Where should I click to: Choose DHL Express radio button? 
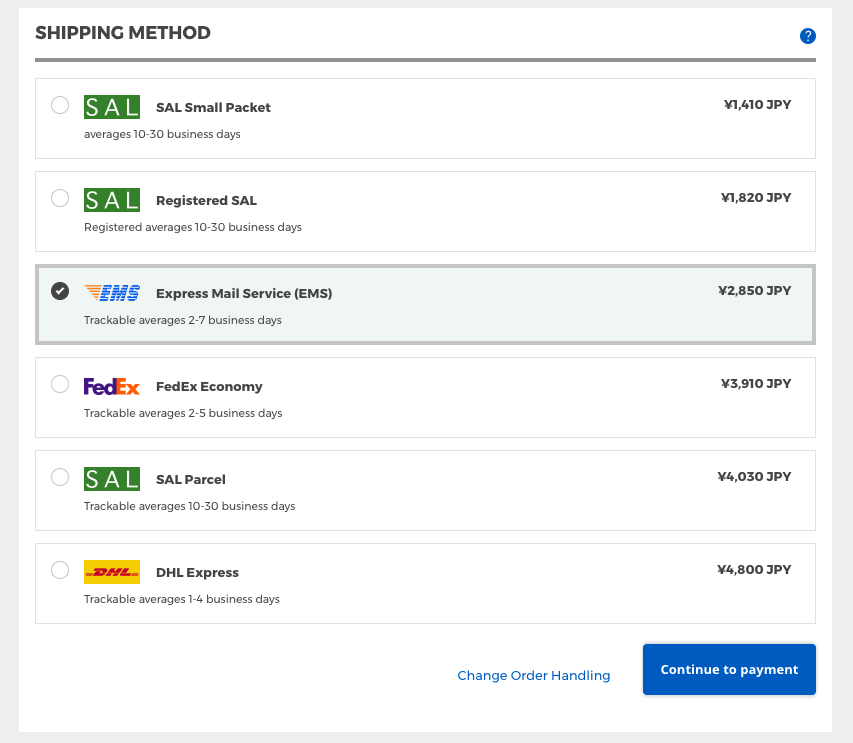click(60, 570)
